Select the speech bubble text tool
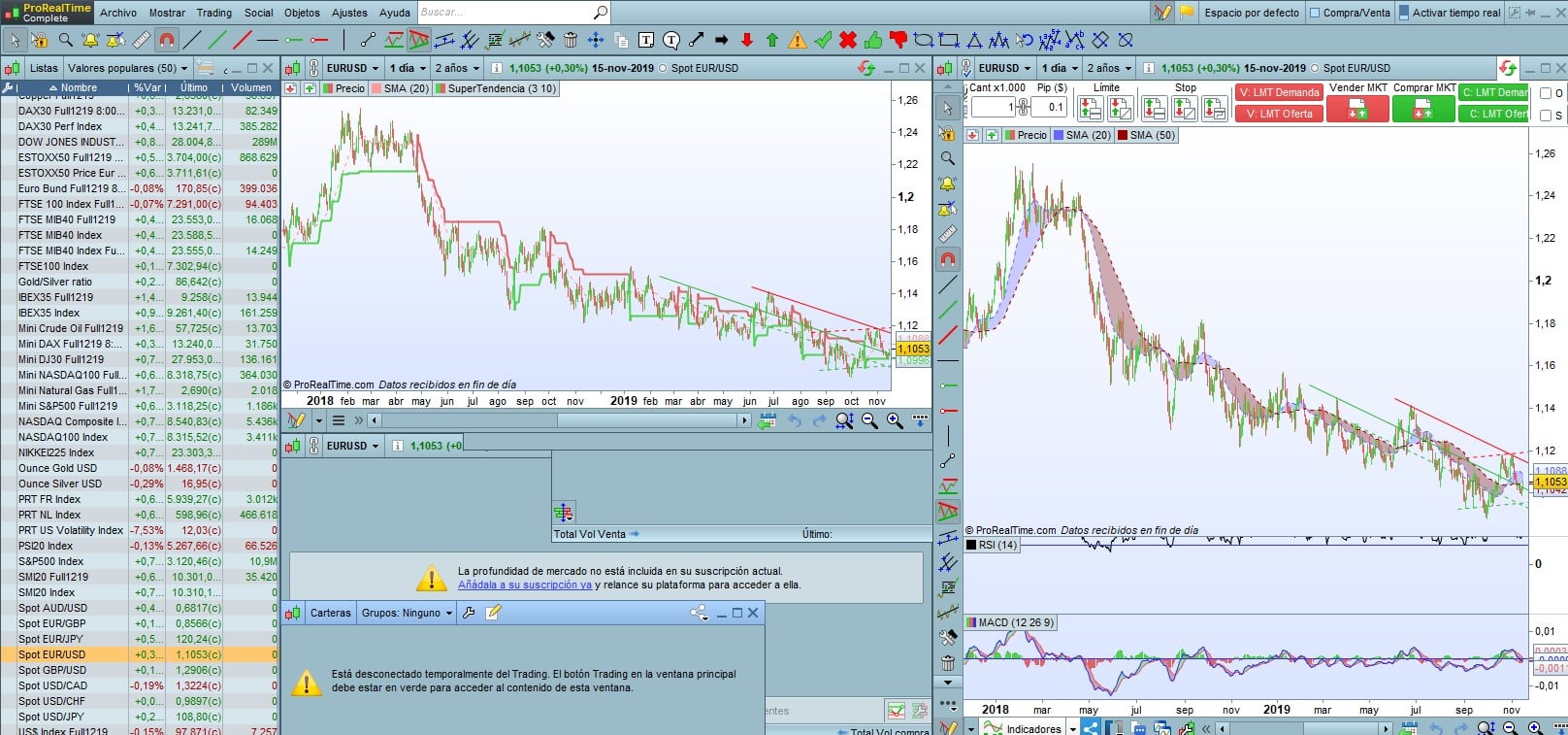 tap(671, 40)
